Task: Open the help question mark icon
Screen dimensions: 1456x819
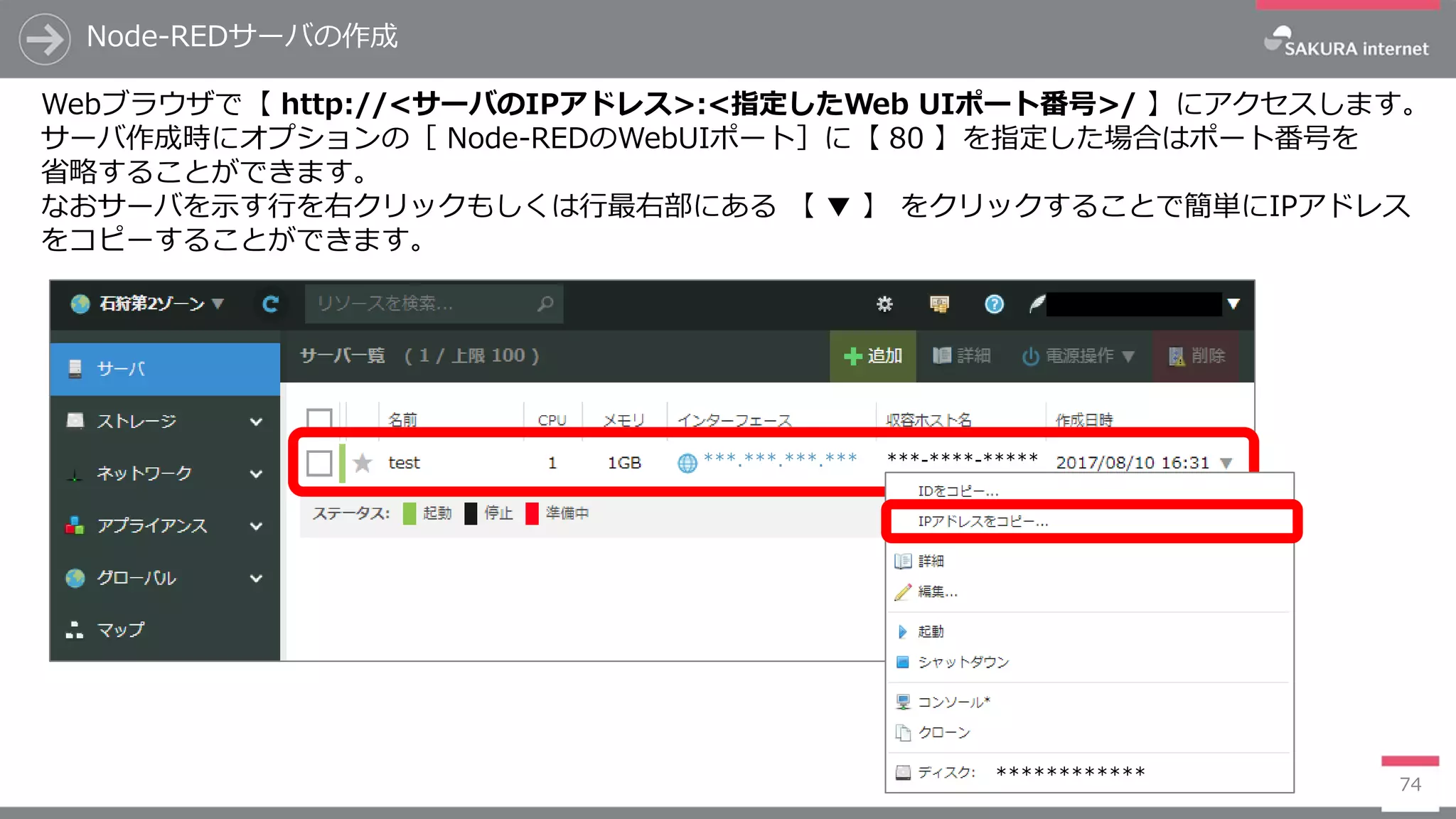Action: (x=994, y=304)
